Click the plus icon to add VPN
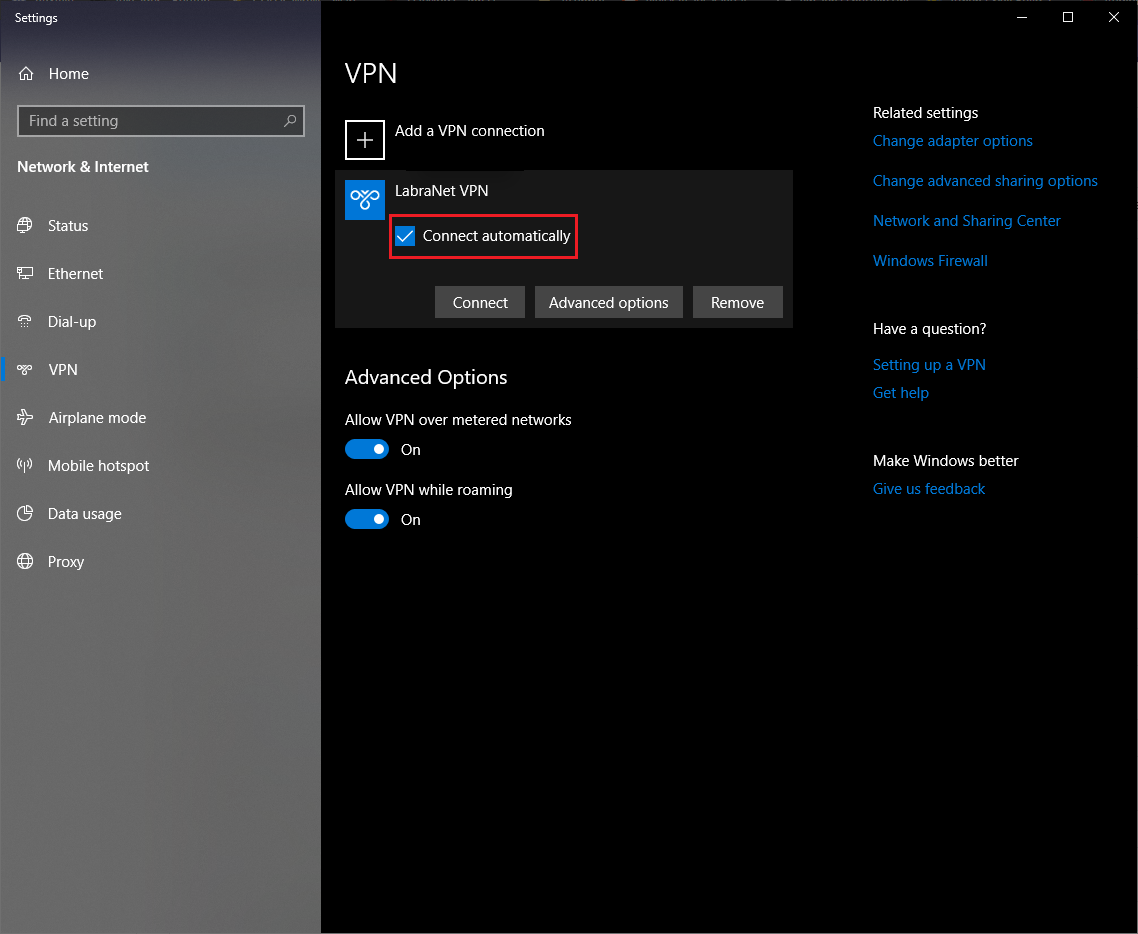The width and height of the screenshot is (1138, 934). click(x=364, y=139)
